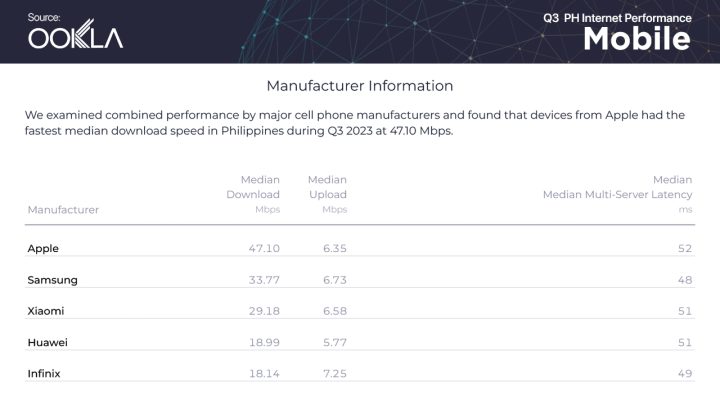This screenshot has height=405, width=720.
Task: Click Samsung's download value 33.77
Action: tap(264, 280)
